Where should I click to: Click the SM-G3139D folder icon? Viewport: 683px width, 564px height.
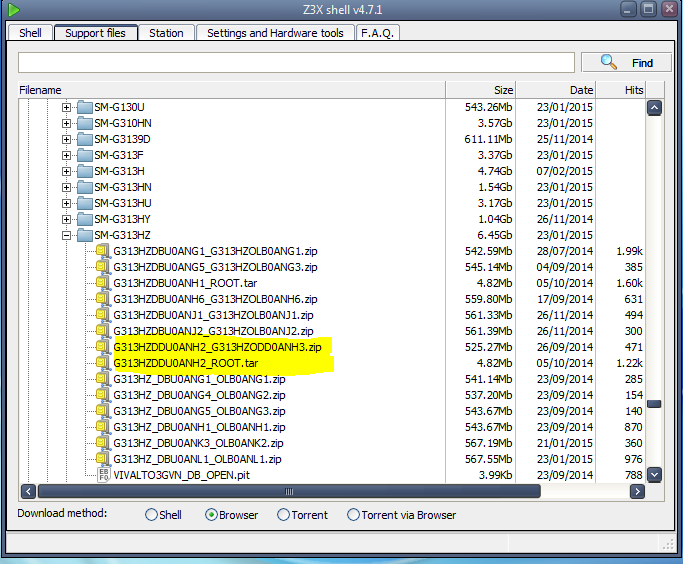pyautogui.click(x=85, y=139)
